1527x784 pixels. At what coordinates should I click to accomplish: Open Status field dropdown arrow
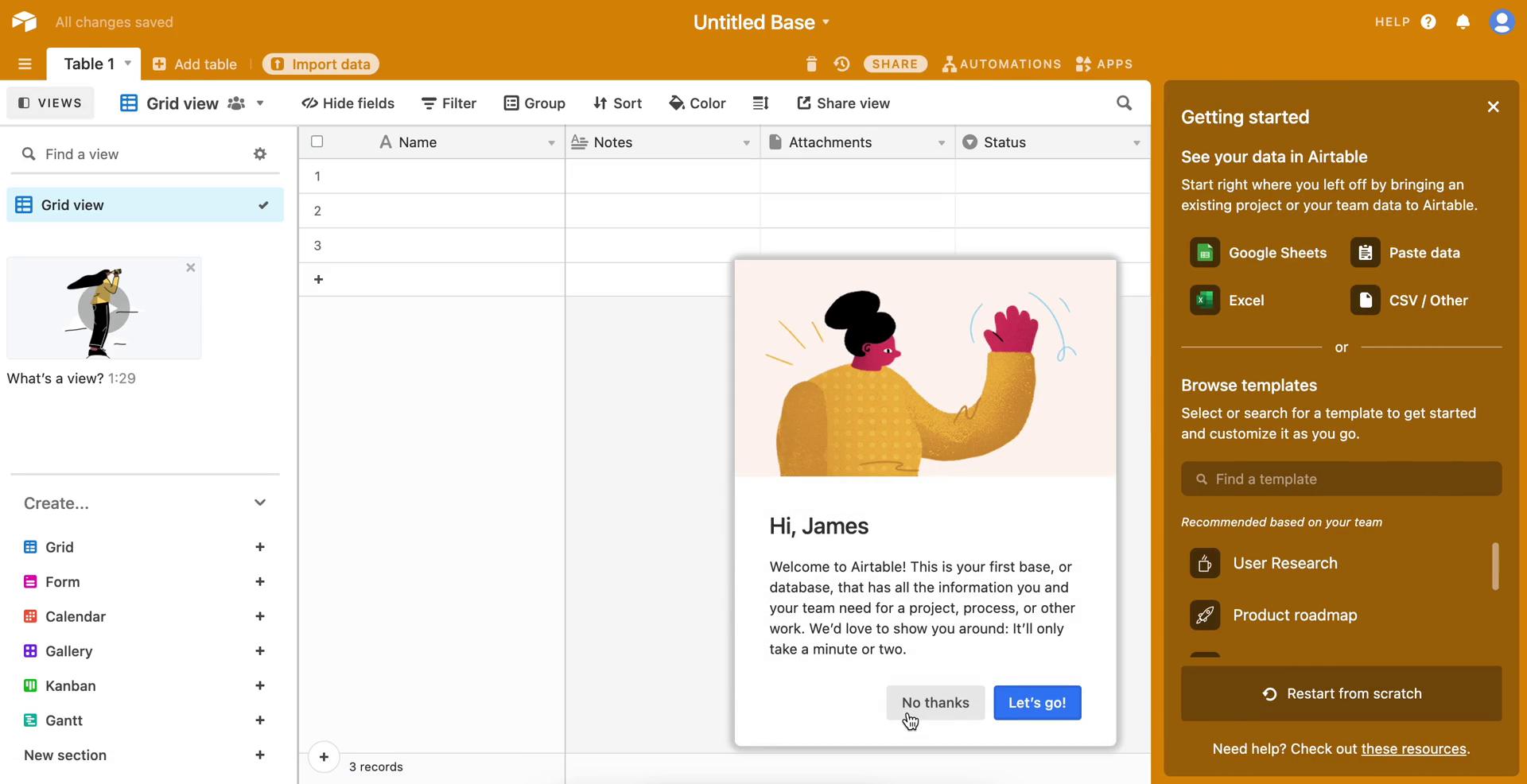pos(1137,143)
